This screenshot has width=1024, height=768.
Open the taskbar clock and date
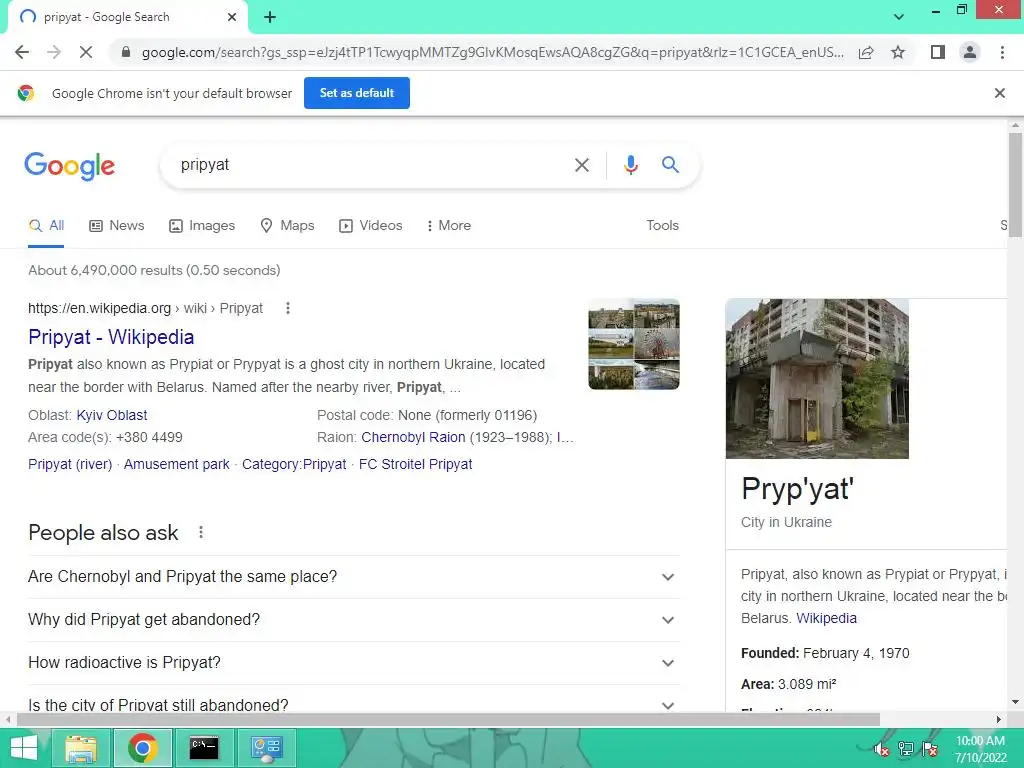980,749
